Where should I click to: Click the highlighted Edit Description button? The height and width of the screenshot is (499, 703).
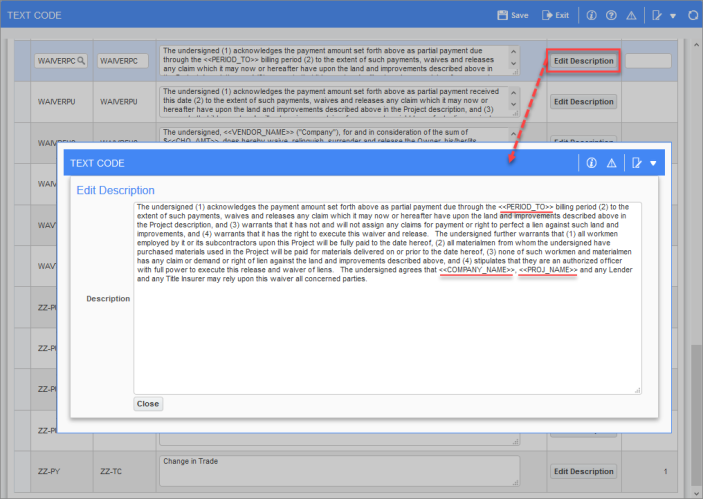point(583,61)
